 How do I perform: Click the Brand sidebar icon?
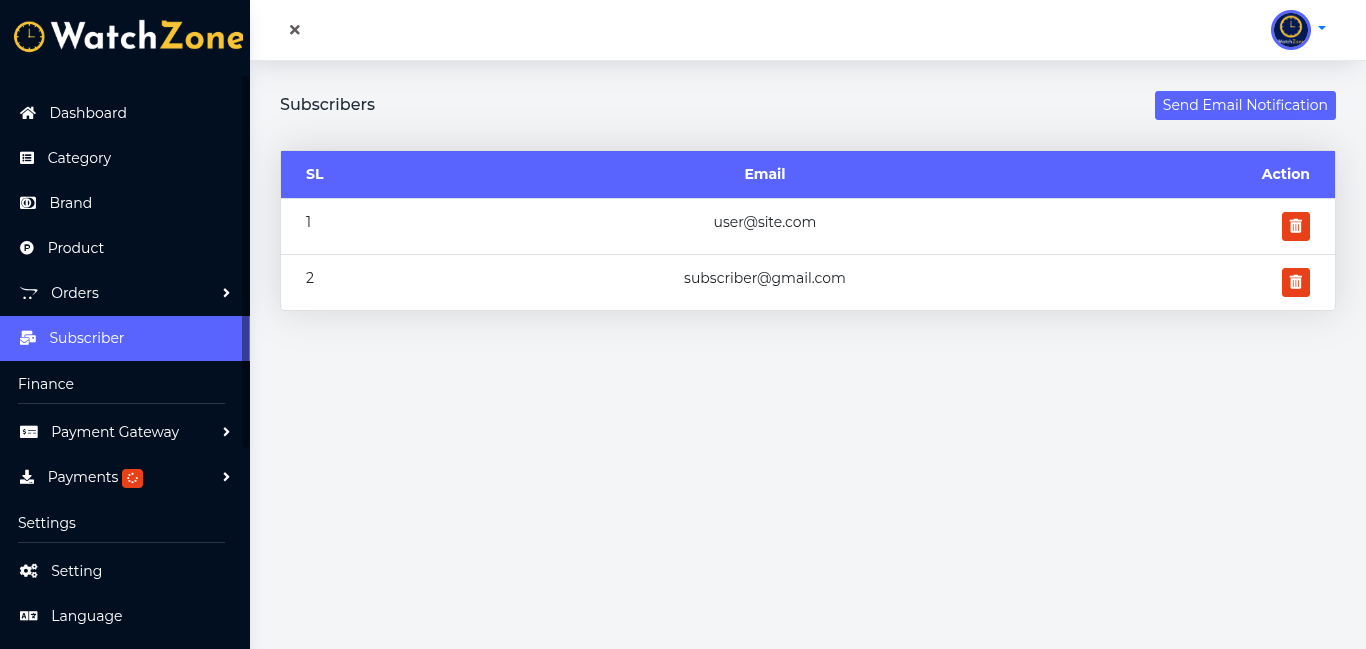click(x=28, y=203)
